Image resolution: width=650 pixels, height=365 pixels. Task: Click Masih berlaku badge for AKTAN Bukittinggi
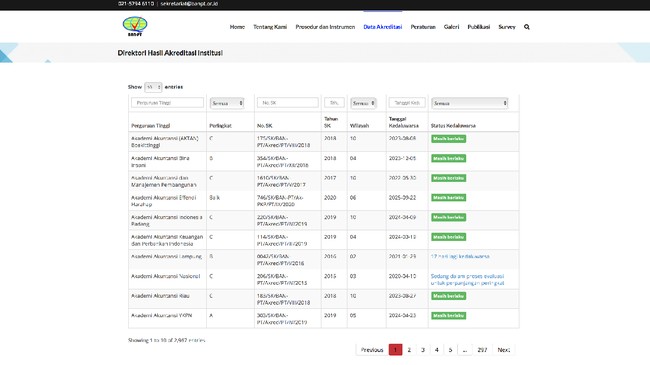(x=449, y=139)
